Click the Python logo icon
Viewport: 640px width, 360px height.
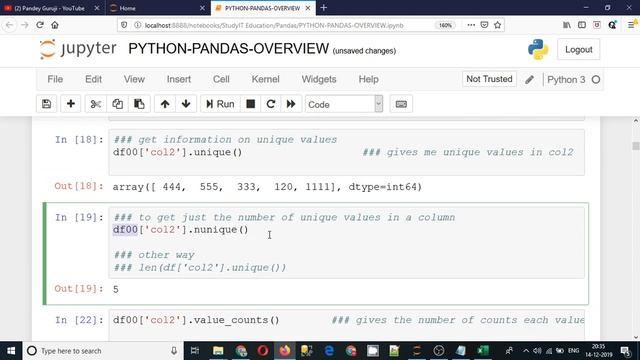click(538, 49)
